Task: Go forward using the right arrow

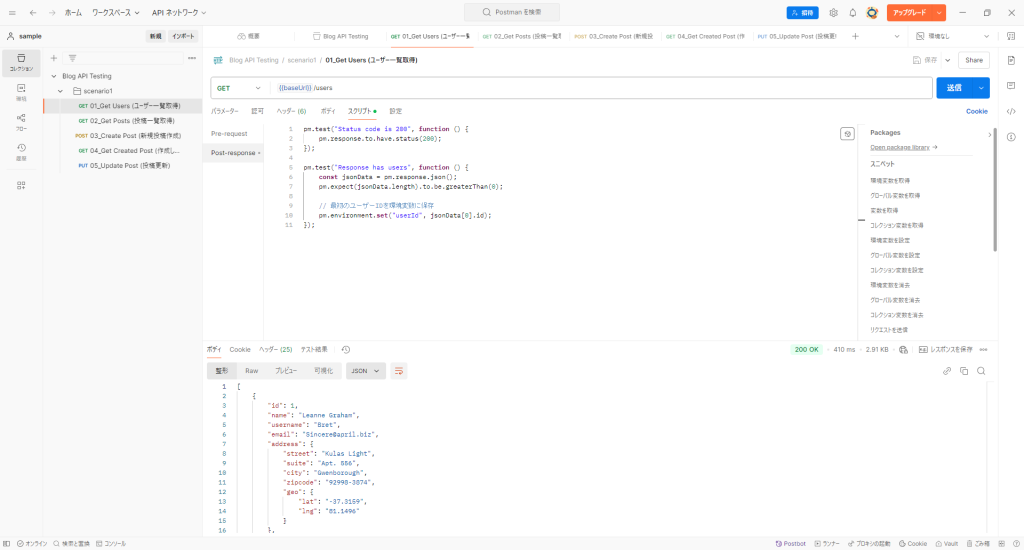Action: click(52, 12)
